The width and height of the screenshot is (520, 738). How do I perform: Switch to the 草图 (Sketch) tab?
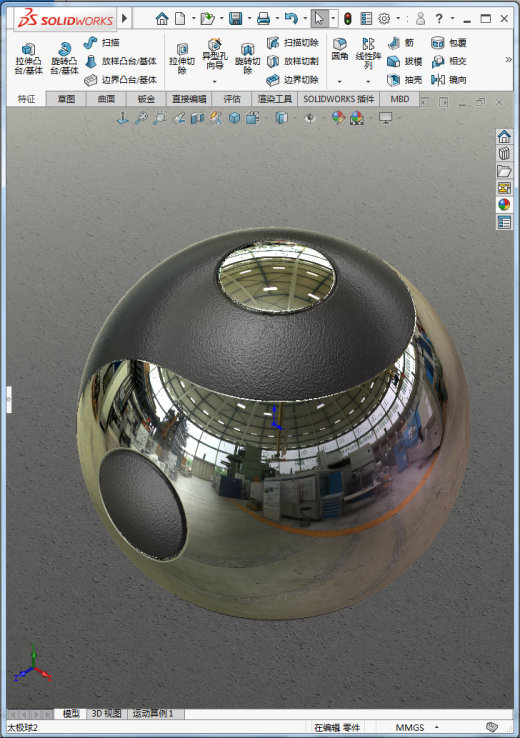coord(66,99)
